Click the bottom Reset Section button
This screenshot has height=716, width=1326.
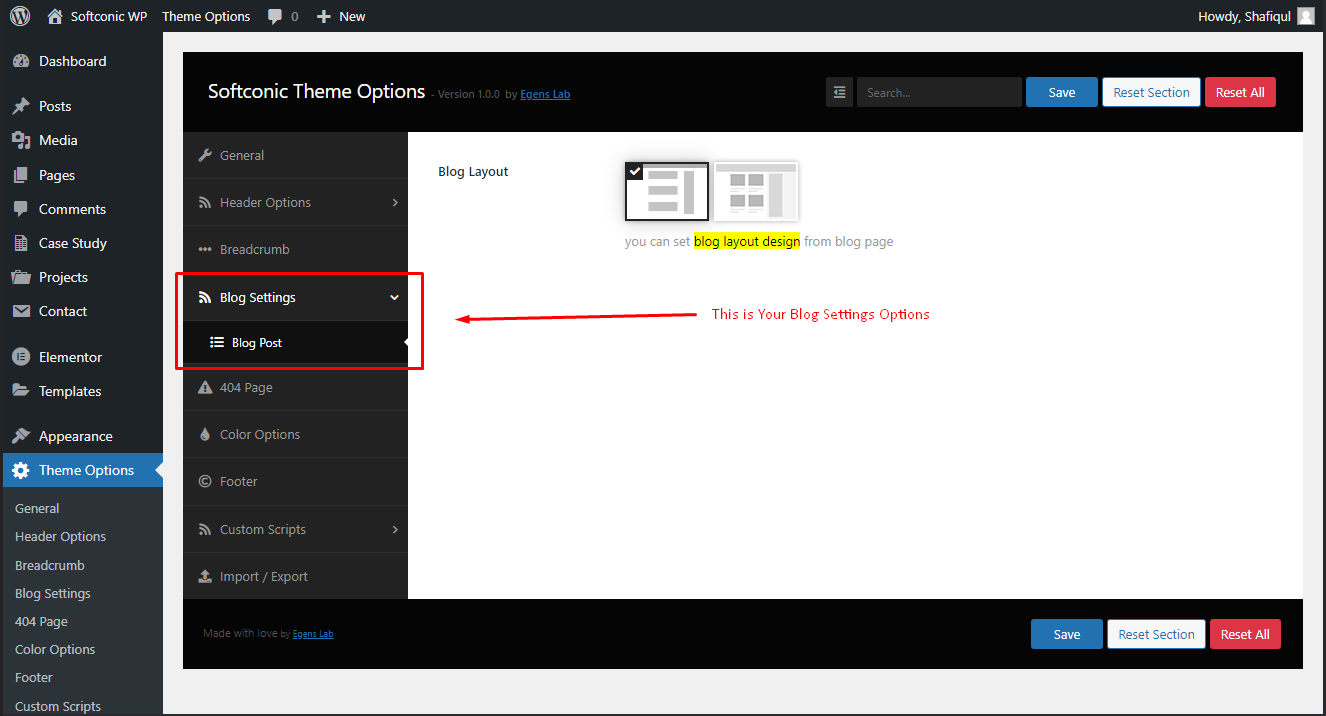click(1156, 634)
